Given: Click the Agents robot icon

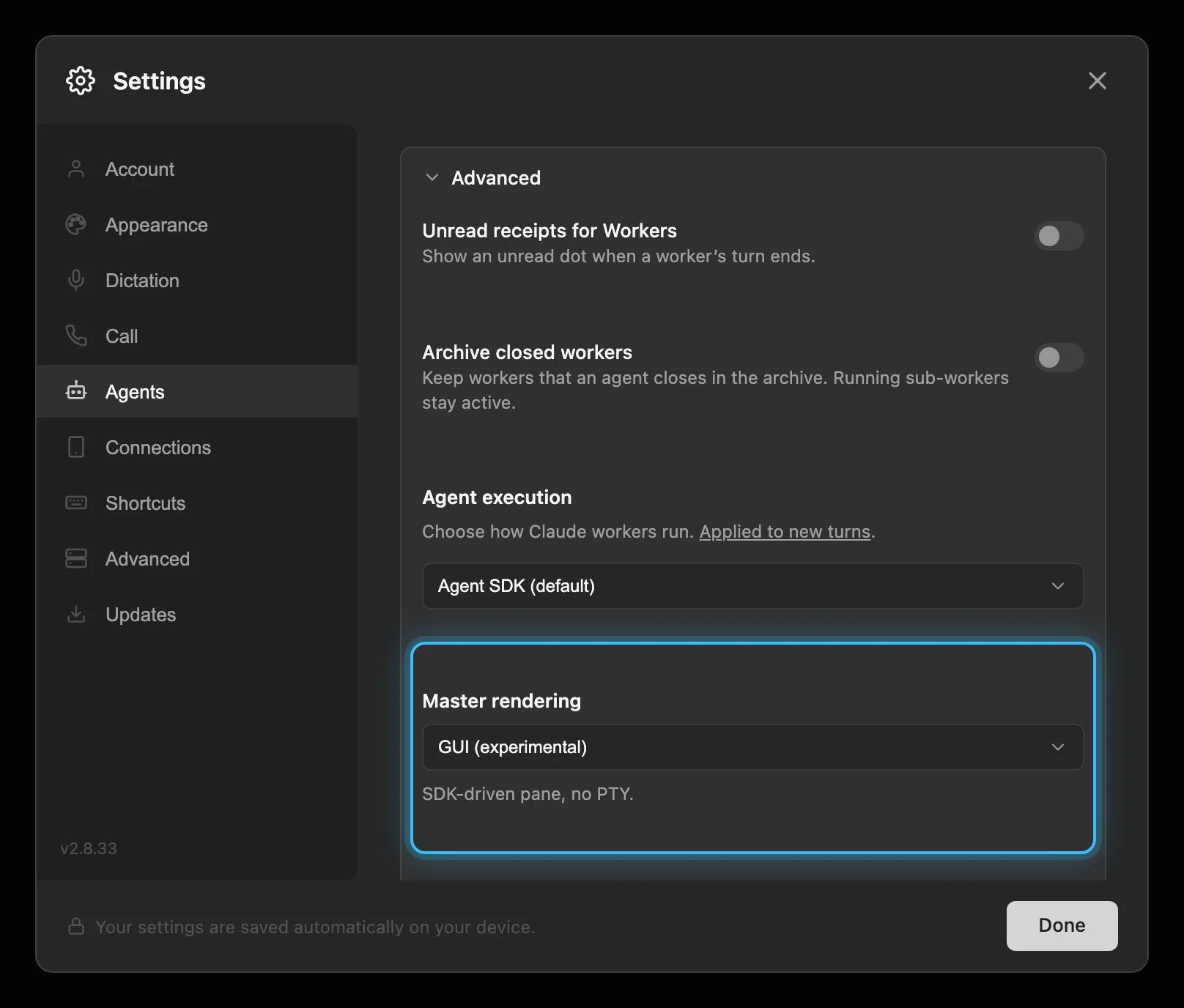Looking at the screenshot, I should (76, 391).
